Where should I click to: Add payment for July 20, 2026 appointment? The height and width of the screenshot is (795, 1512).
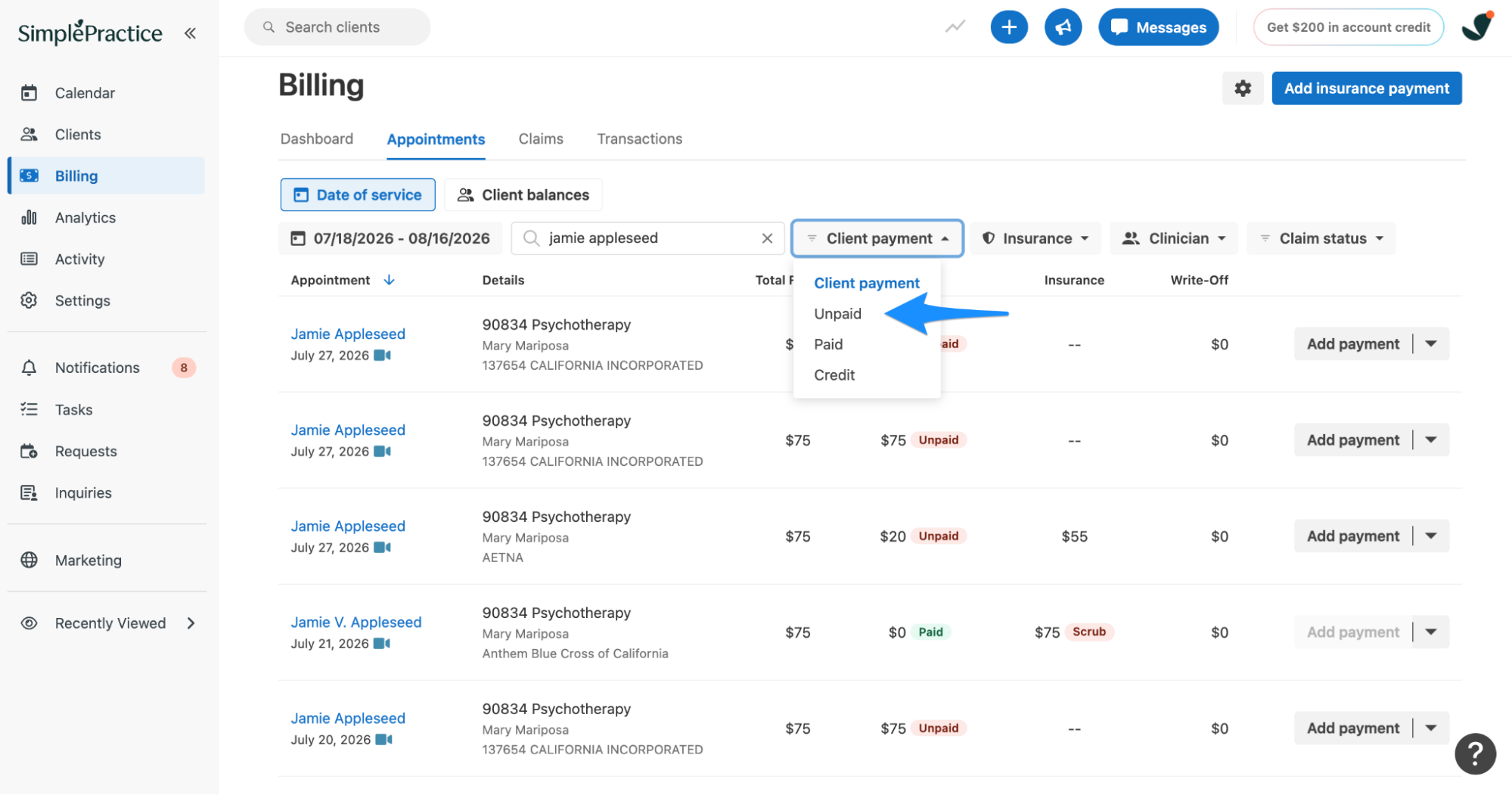(x=1353, y=728)
